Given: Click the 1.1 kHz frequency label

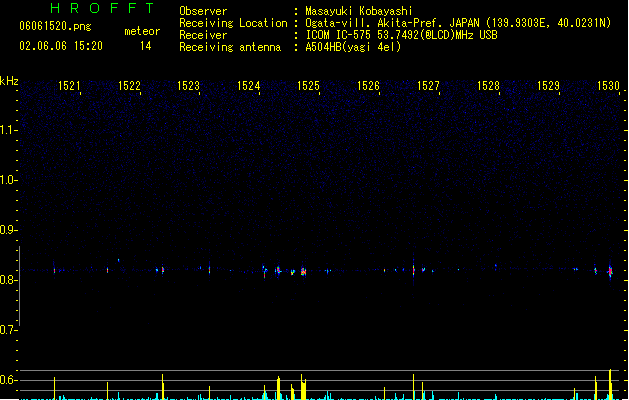Looking at the screenshot, I should pyautogui.click(x=8, y=130).
